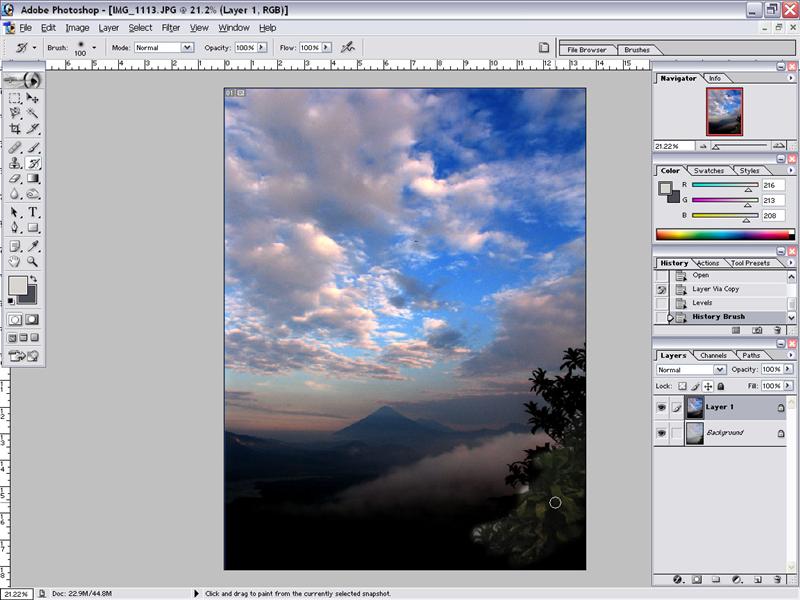Viewport: 800px width, 600px height.
Task: Enable airbrush capabilities in options bar
Action: pyautogui.click(x=348, y=47)
